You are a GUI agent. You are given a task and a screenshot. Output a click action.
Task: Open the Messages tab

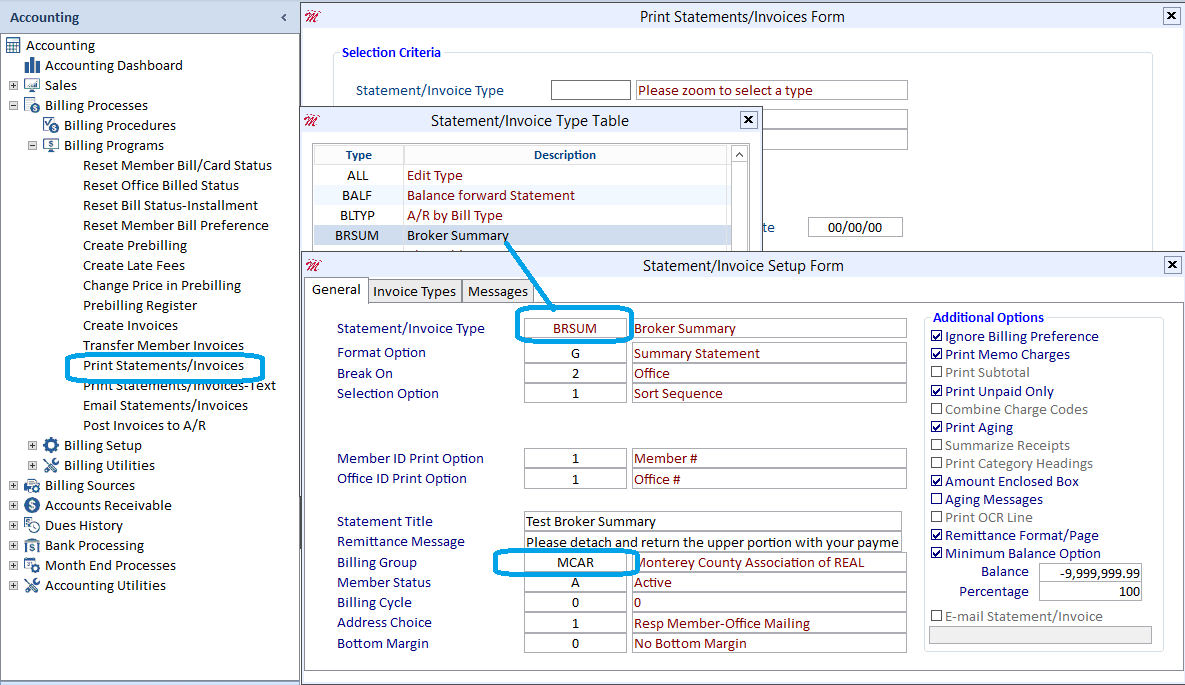coord(497,291)
